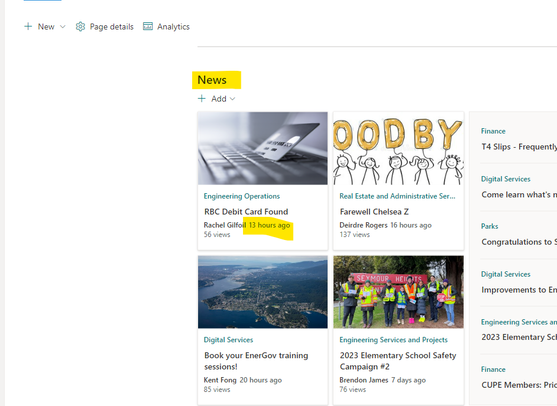Open Page details

tap(112, 27)
